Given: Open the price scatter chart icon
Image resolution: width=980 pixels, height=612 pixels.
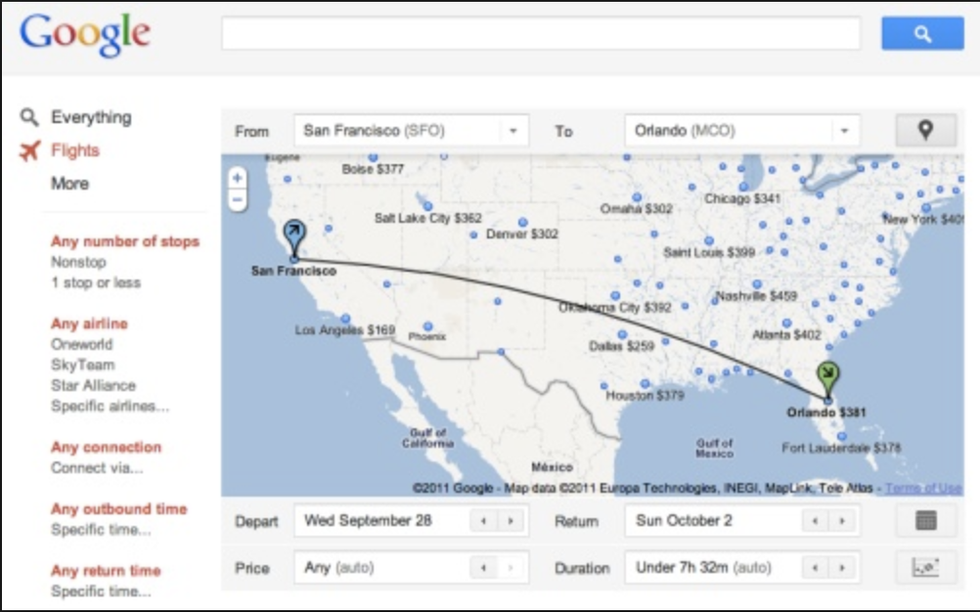Looking at the screenshot, I should pos(925,568).
